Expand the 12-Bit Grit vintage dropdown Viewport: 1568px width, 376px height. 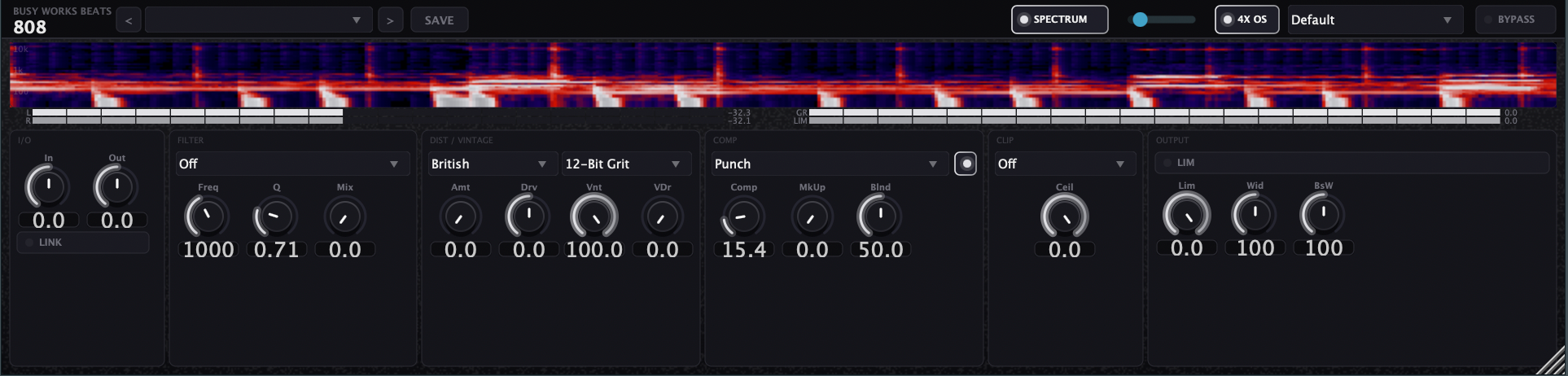point(624,164)
